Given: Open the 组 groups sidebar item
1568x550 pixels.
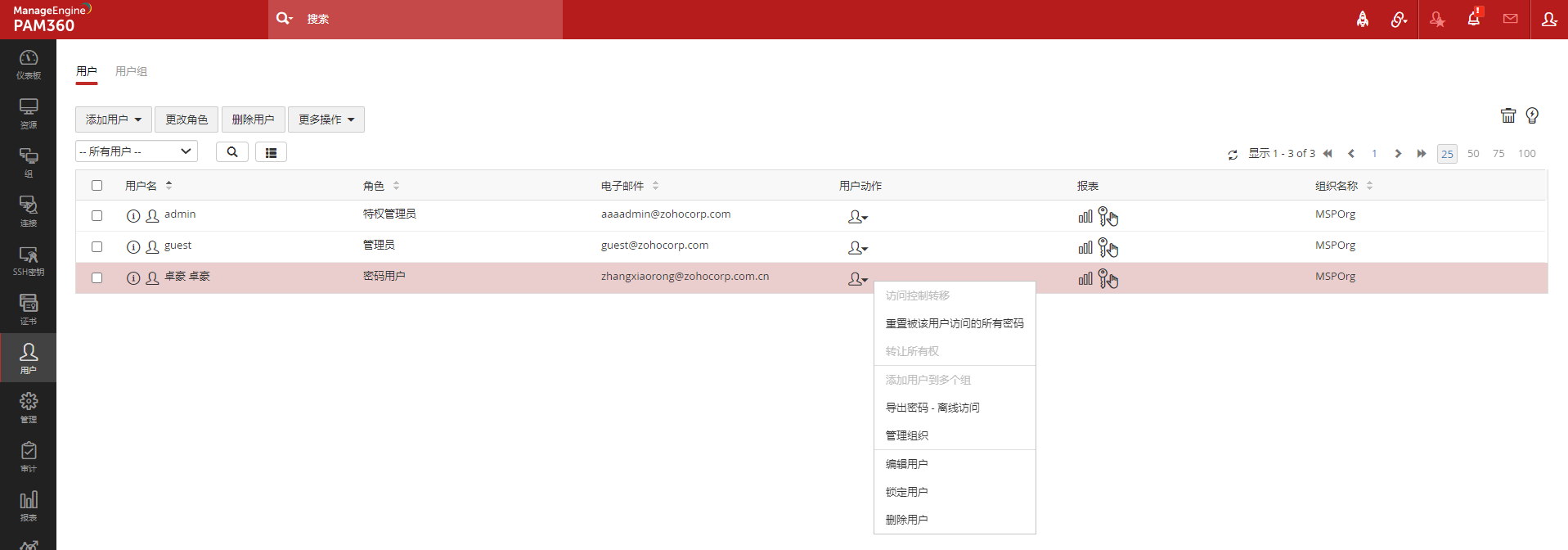Looking at the screenshot, I should (x=28, y=162).
